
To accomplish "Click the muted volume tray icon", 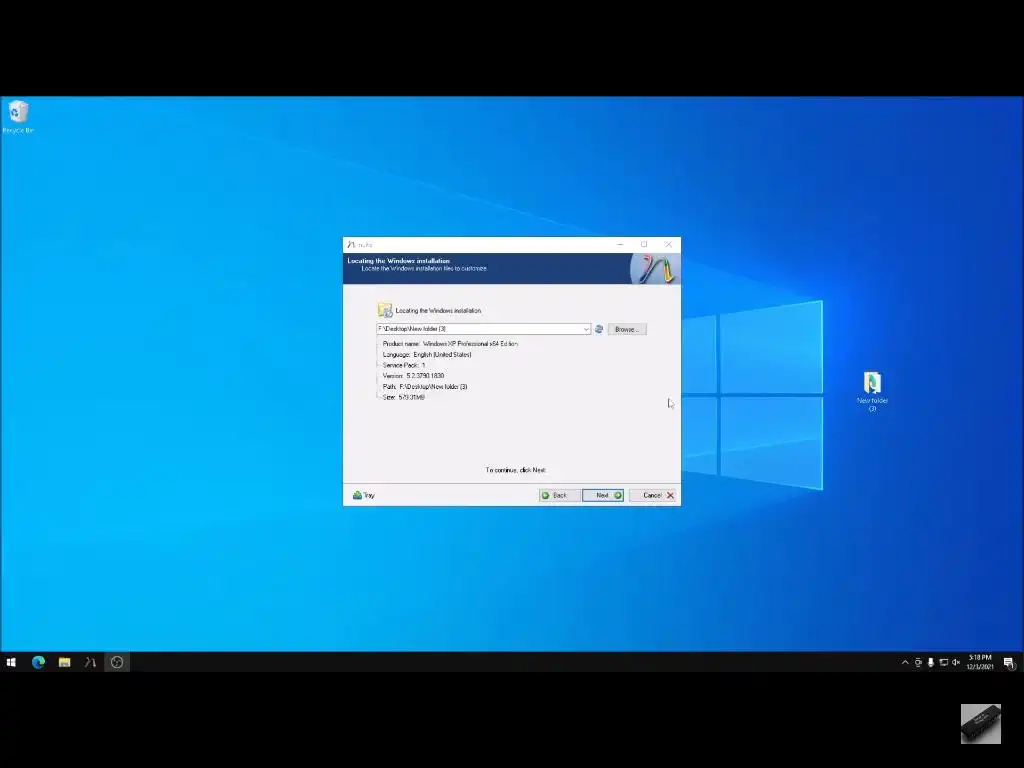I will (956, 662).
